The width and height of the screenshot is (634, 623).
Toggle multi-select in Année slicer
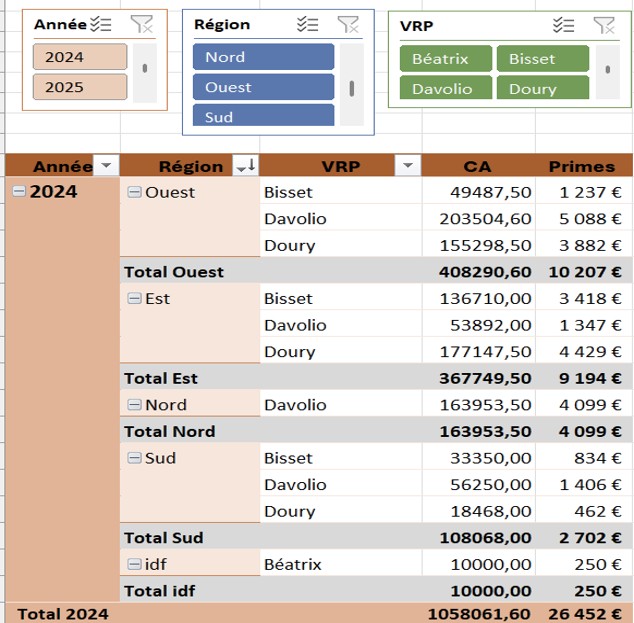tap(100, 25)
